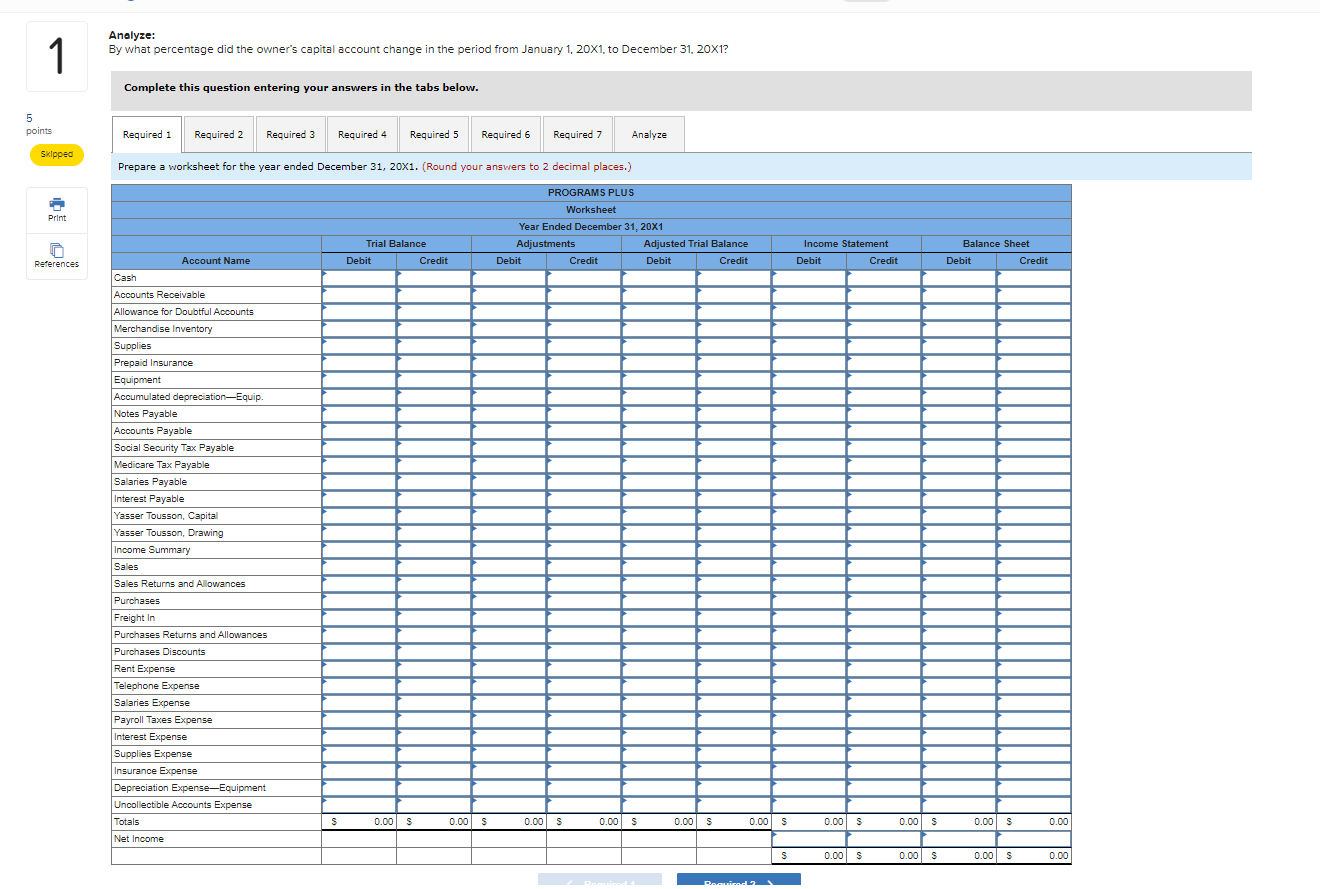Select Allowance for Doubtful Accounts credit cell
Screen dimensions: 1320x889
coord(434,312)
